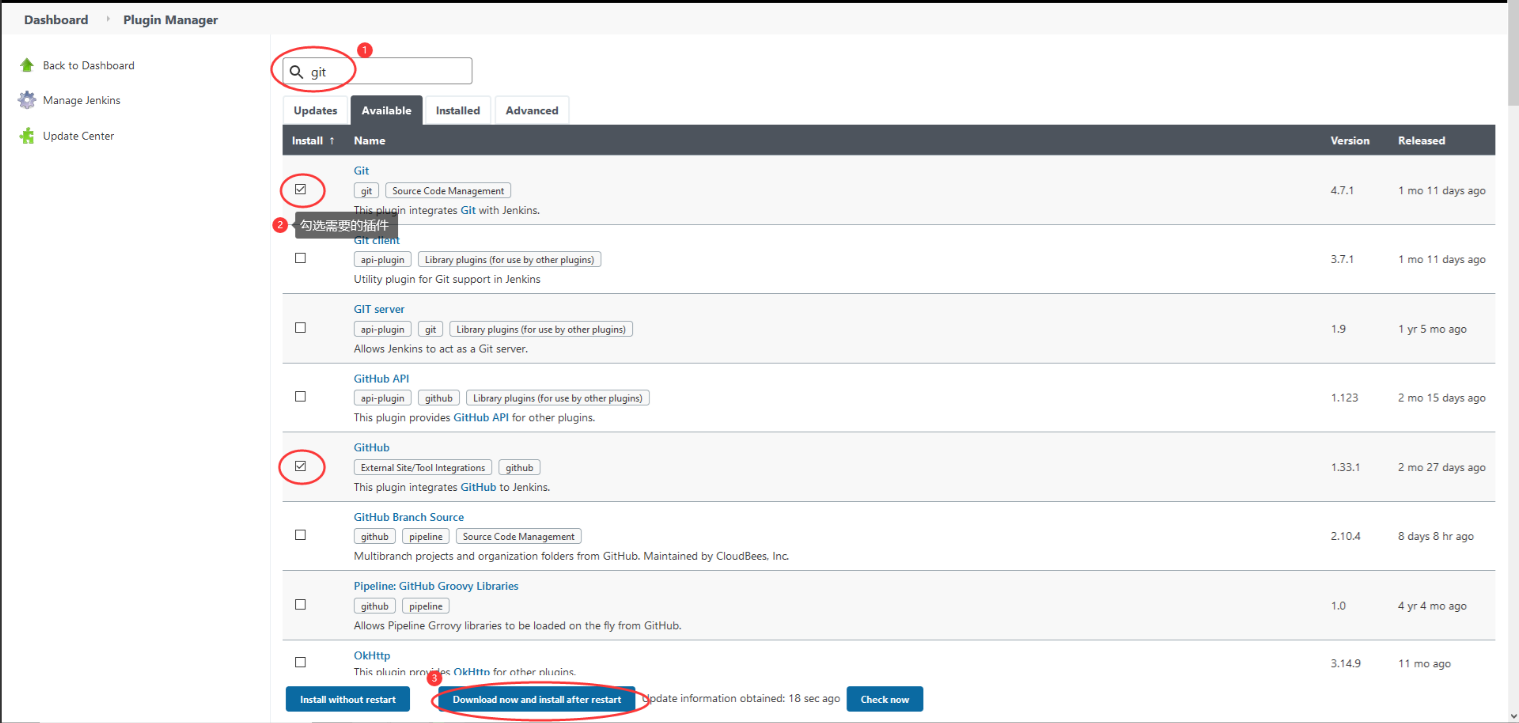Open the GIT server plugin link

[379, 309]
